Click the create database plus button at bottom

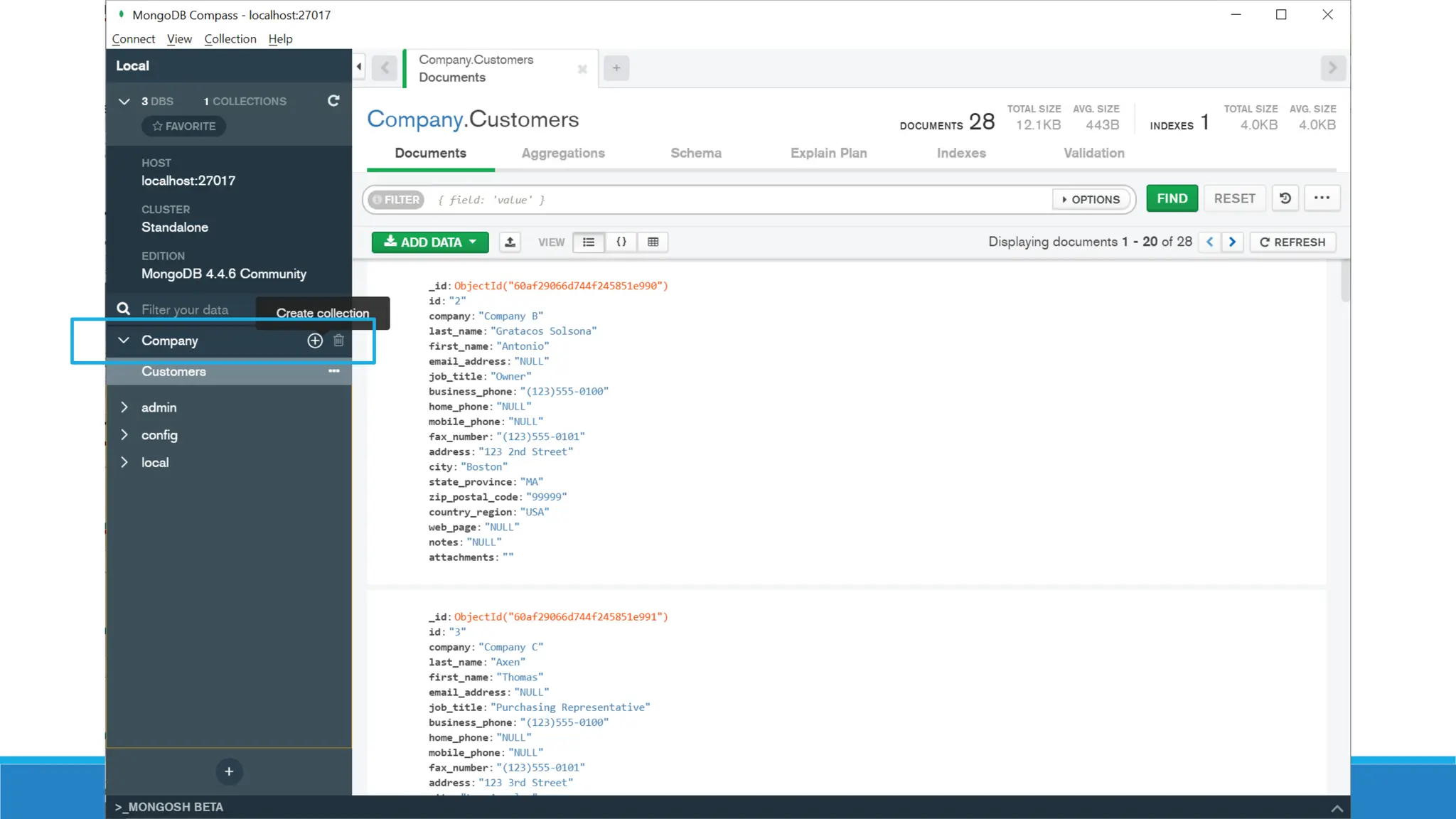point(229,771)
